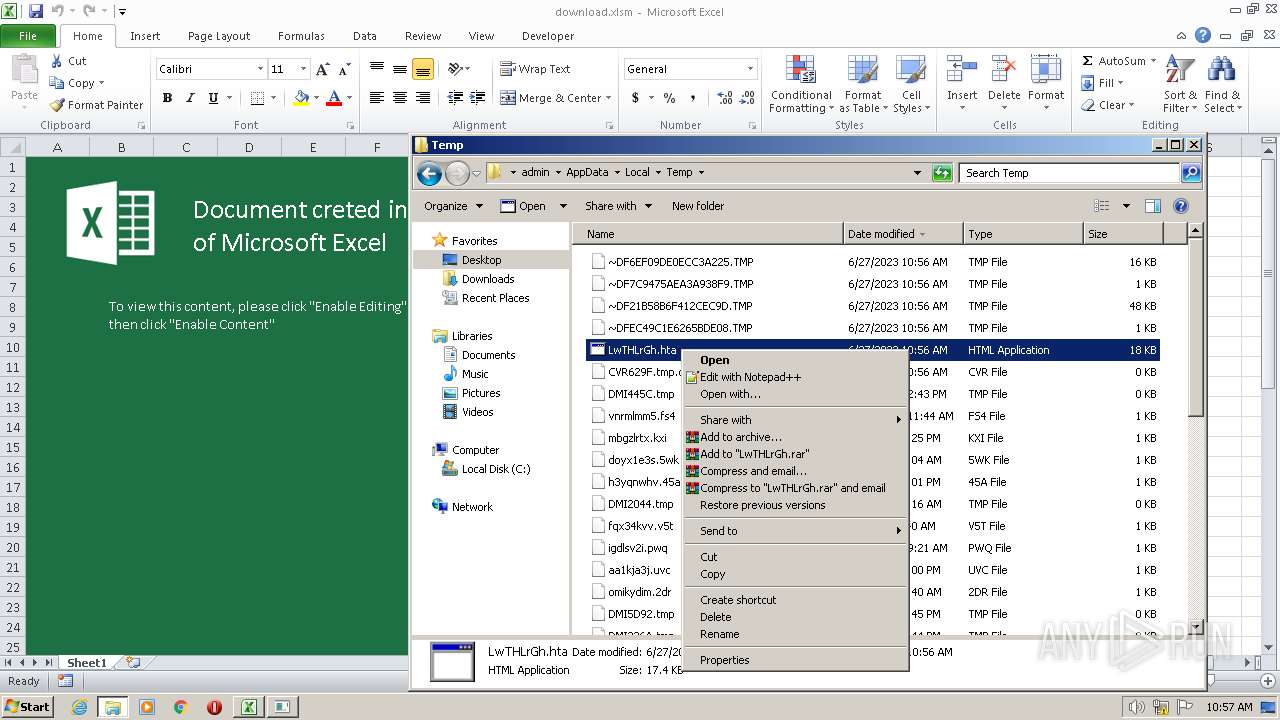Select Local Disk (C:) in navigation pane
Screen dimensions: 1280x720
tap(496, 469)
